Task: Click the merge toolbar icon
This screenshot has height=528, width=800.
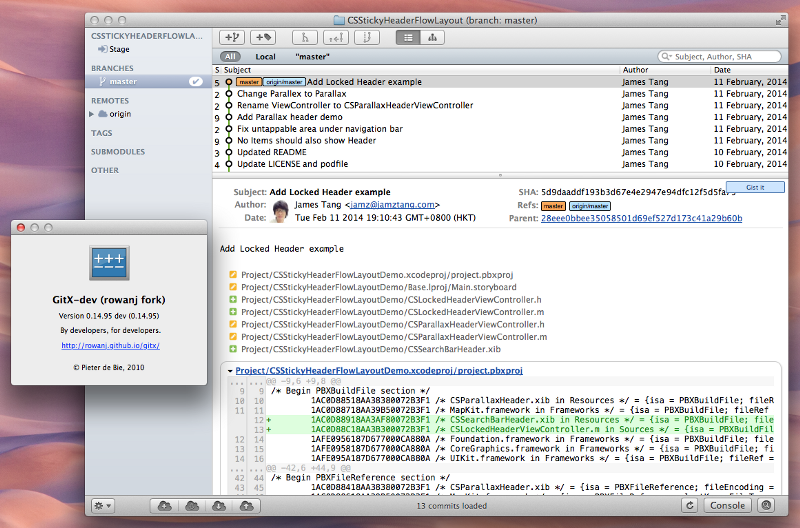Action: click(304, 37)
